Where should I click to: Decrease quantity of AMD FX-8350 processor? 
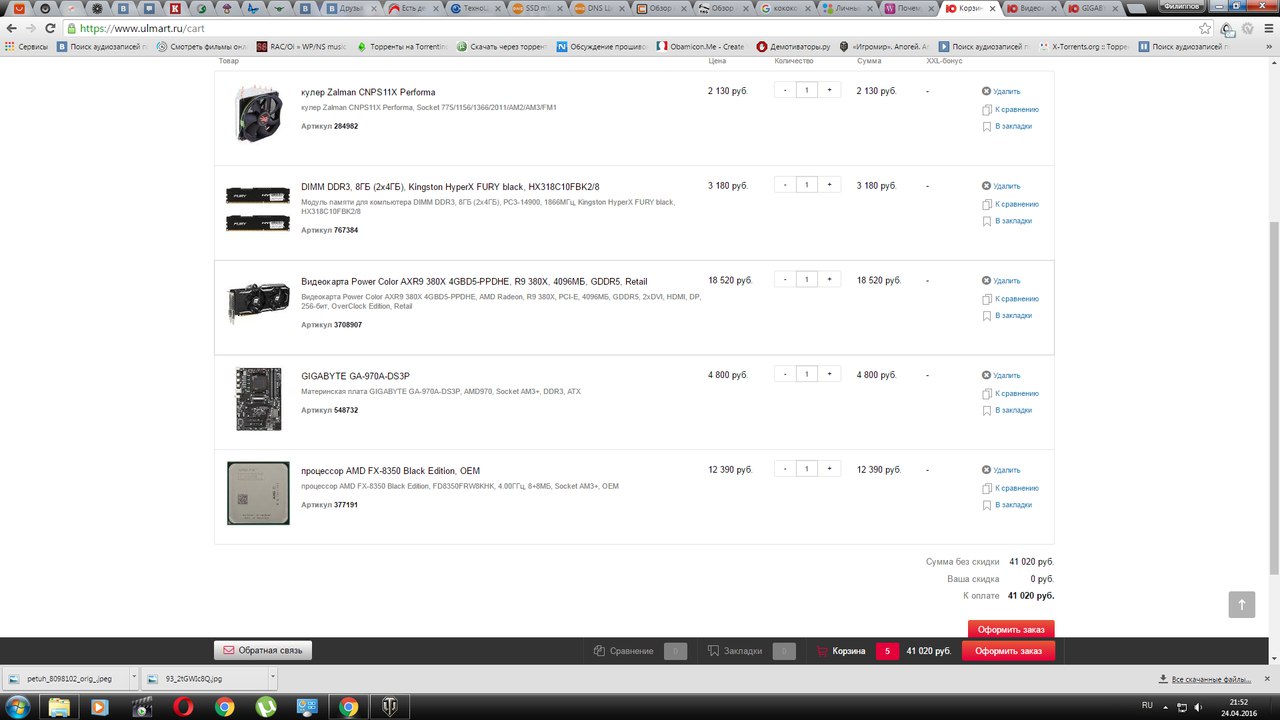pyautogui.click(x=785, y=469)
